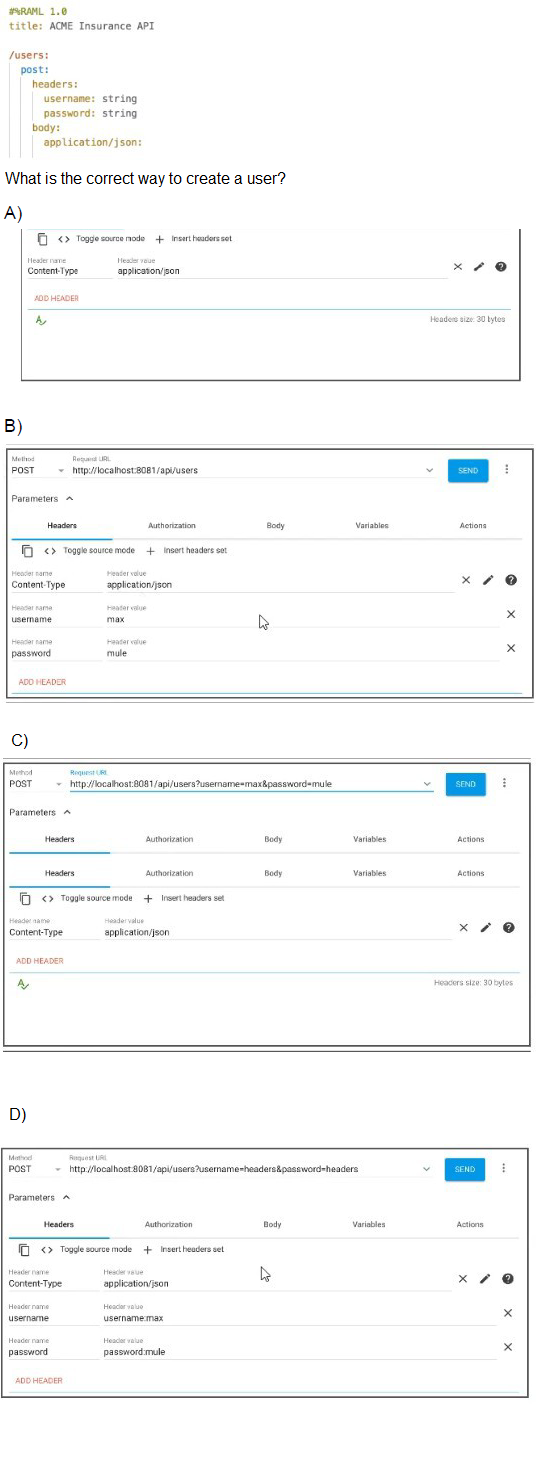Click the SEND button in option C
540x1464 pixels.
466,784
